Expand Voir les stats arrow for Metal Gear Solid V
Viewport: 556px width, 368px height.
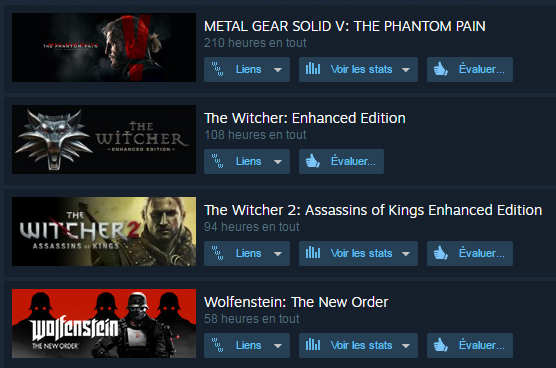(406, 70)
